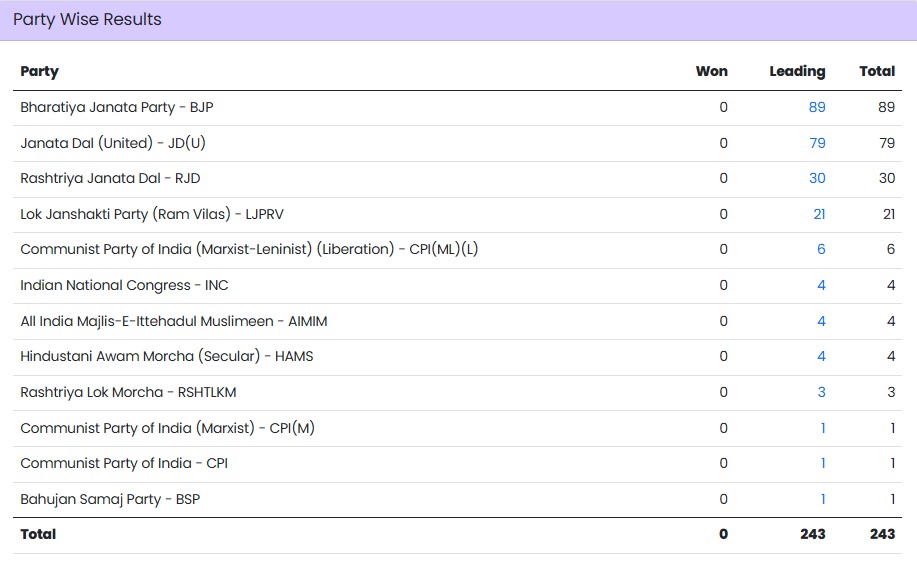917x569 pixels.
Task: Click Communist Party of India - CPI leading link
Action: (823, 463)
